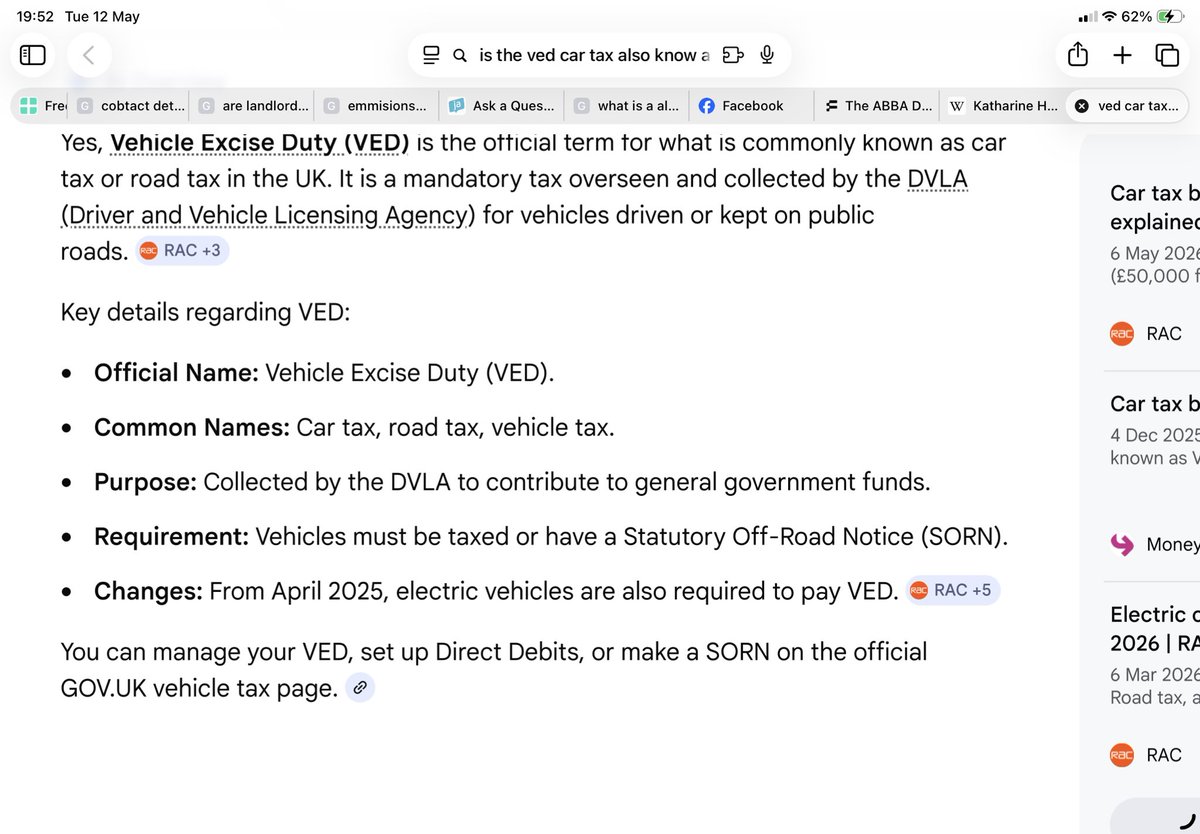Switch to the 'are landlord...' tab
Screen dimensions: 1200x834
(x=252, y=105)
